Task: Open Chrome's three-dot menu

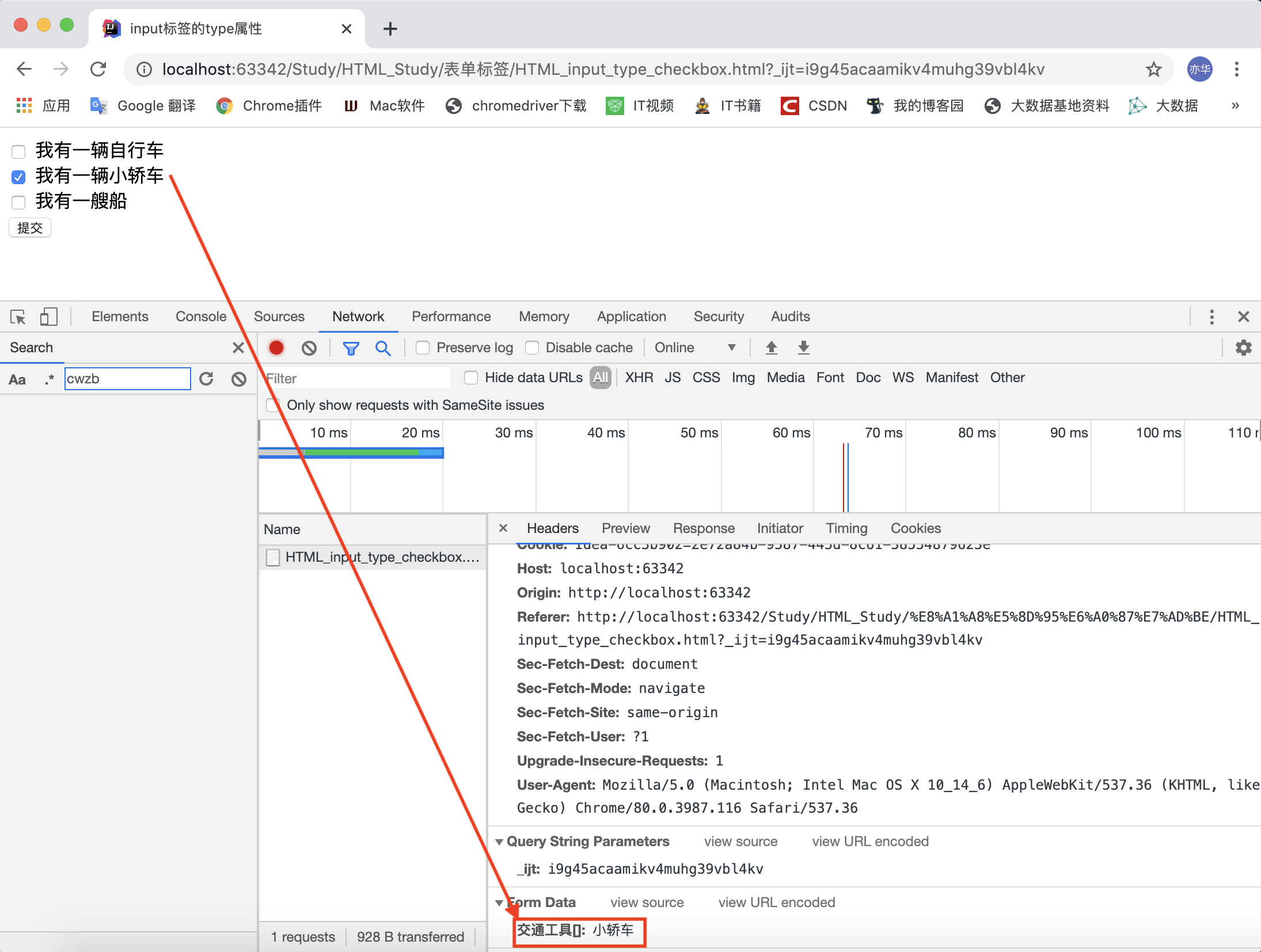Action: coord(1237,70)
